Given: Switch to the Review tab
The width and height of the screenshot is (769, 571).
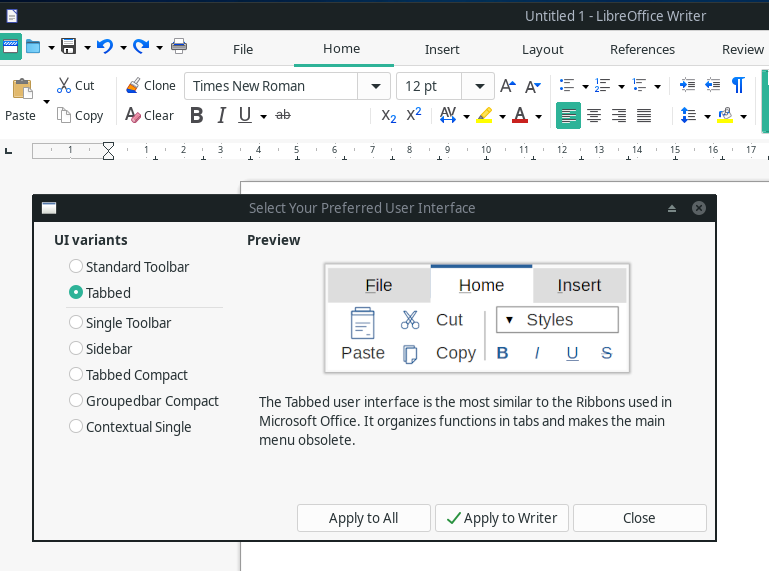Looking at the screenshot, I should coord(743,49).
